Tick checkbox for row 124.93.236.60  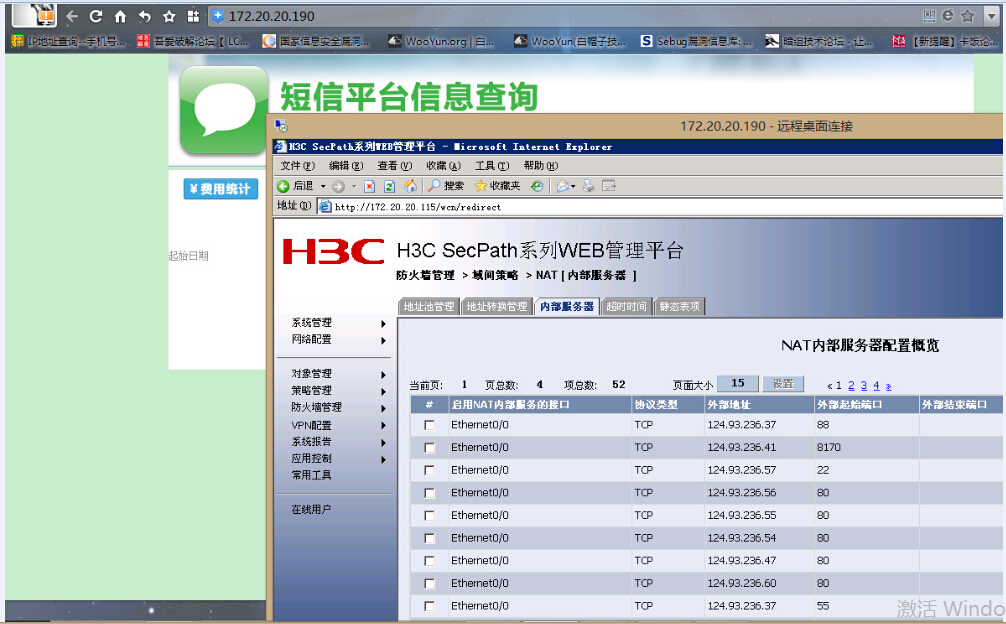point(429,584)
